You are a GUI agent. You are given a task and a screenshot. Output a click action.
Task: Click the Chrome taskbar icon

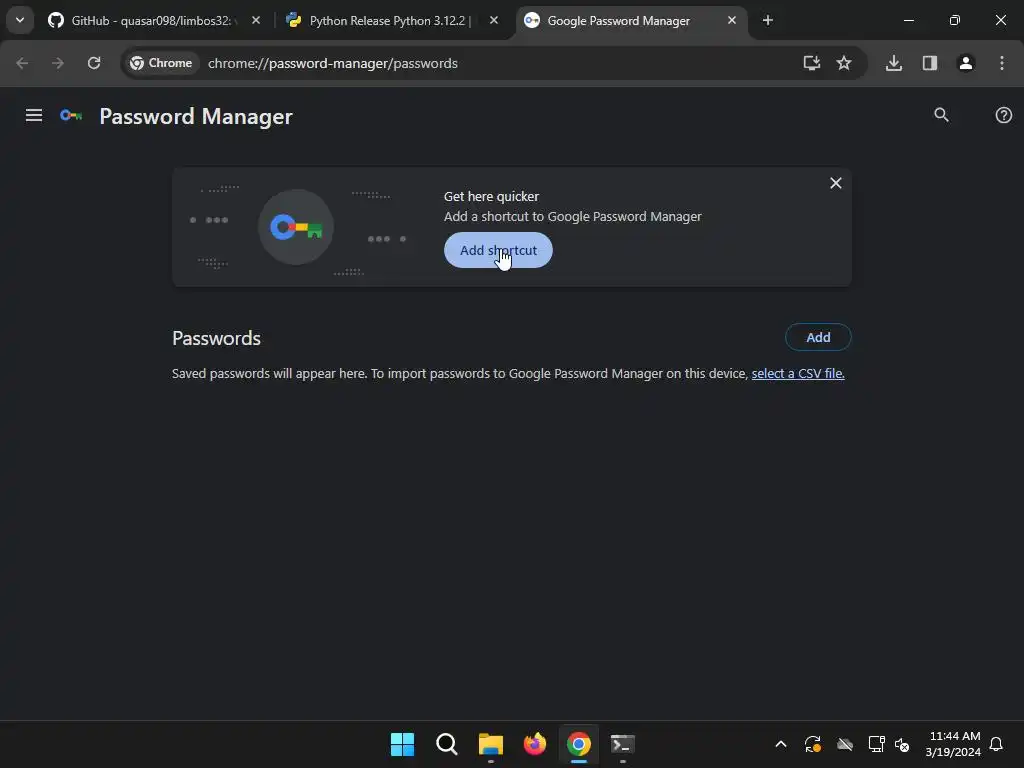pyautogui.click(x=579, y=744)
